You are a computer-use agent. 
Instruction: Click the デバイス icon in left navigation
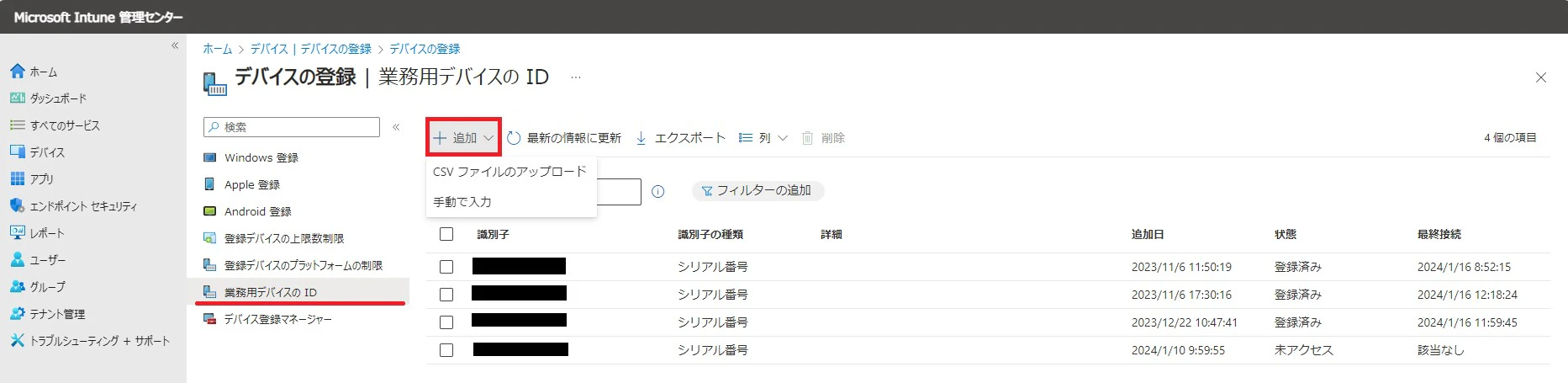click(17, 152)
